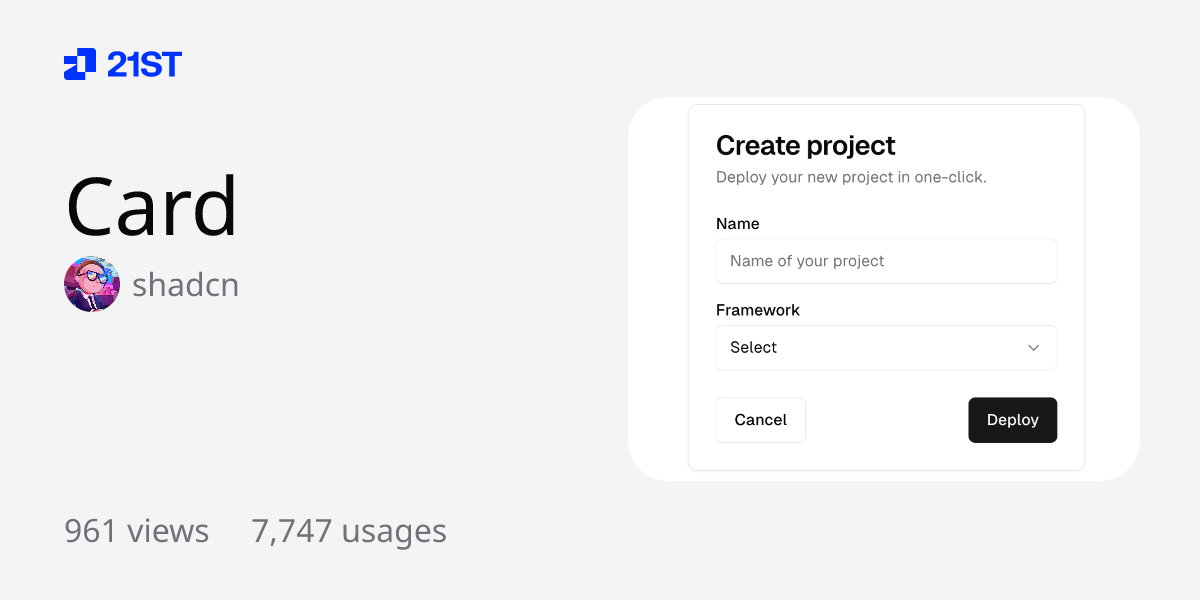The image size is (1200, 600).
Task: Click the chevron icon on the Framework select
Action: [1034, 347]
